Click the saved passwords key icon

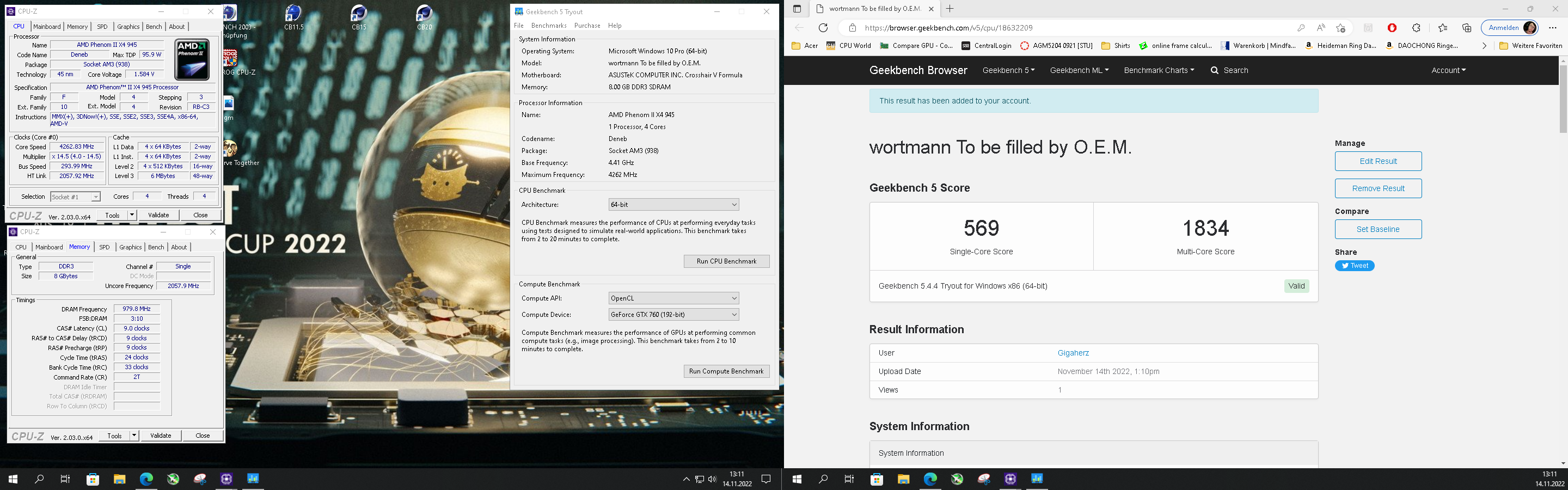1301,27
